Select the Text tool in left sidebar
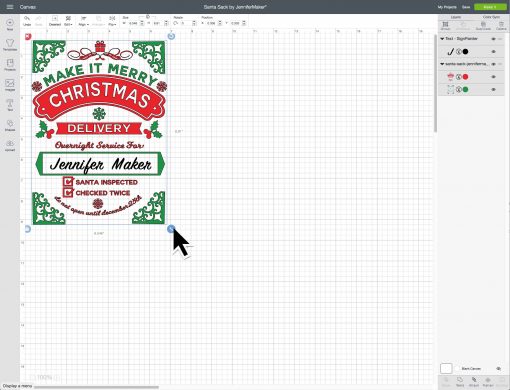 10,105
